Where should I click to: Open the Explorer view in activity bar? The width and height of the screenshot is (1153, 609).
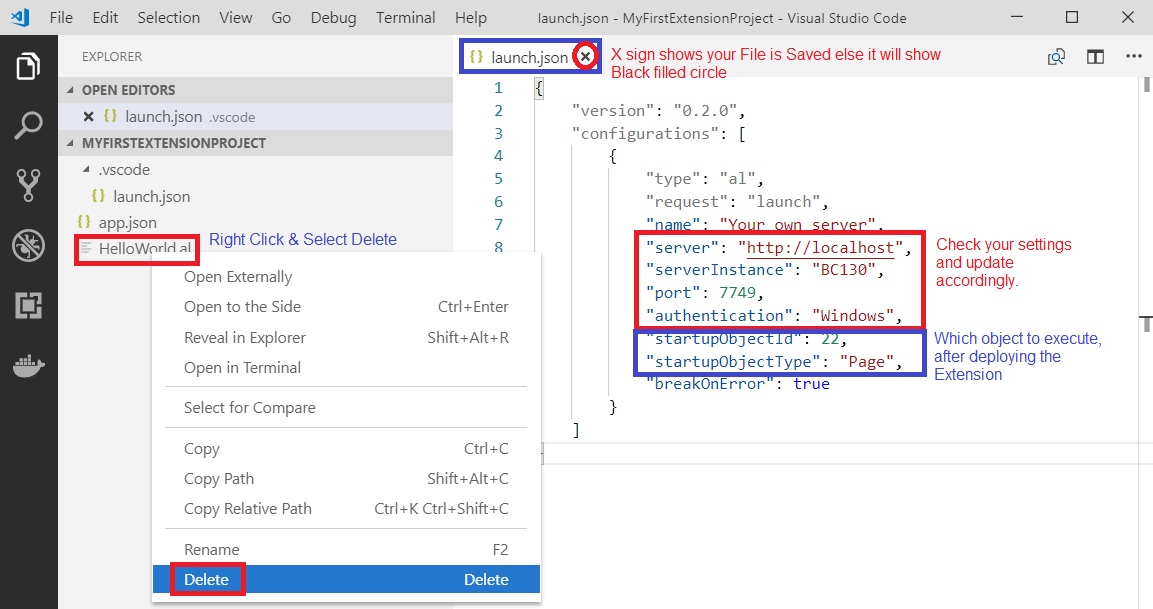pos(28,67)
